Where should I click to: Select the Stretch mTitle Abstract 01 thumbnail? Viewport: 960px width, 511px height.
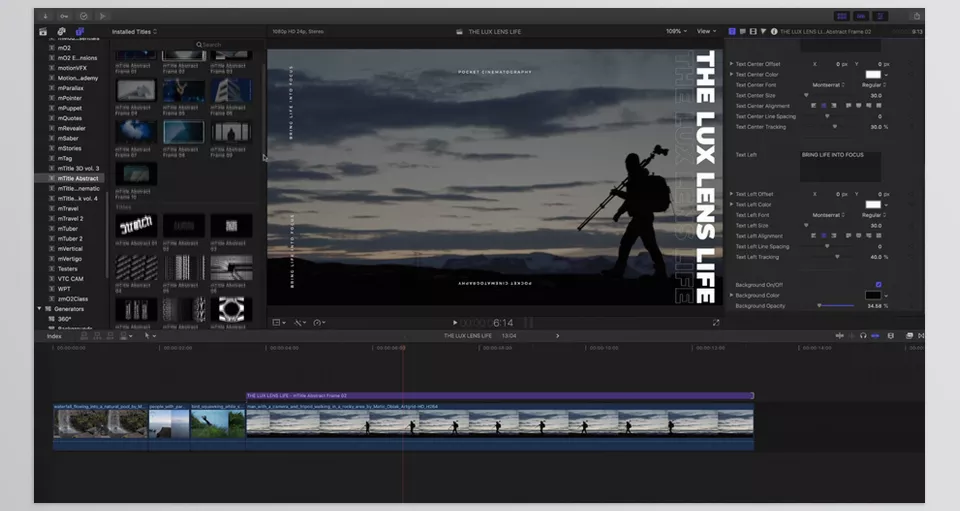[136, 226]
